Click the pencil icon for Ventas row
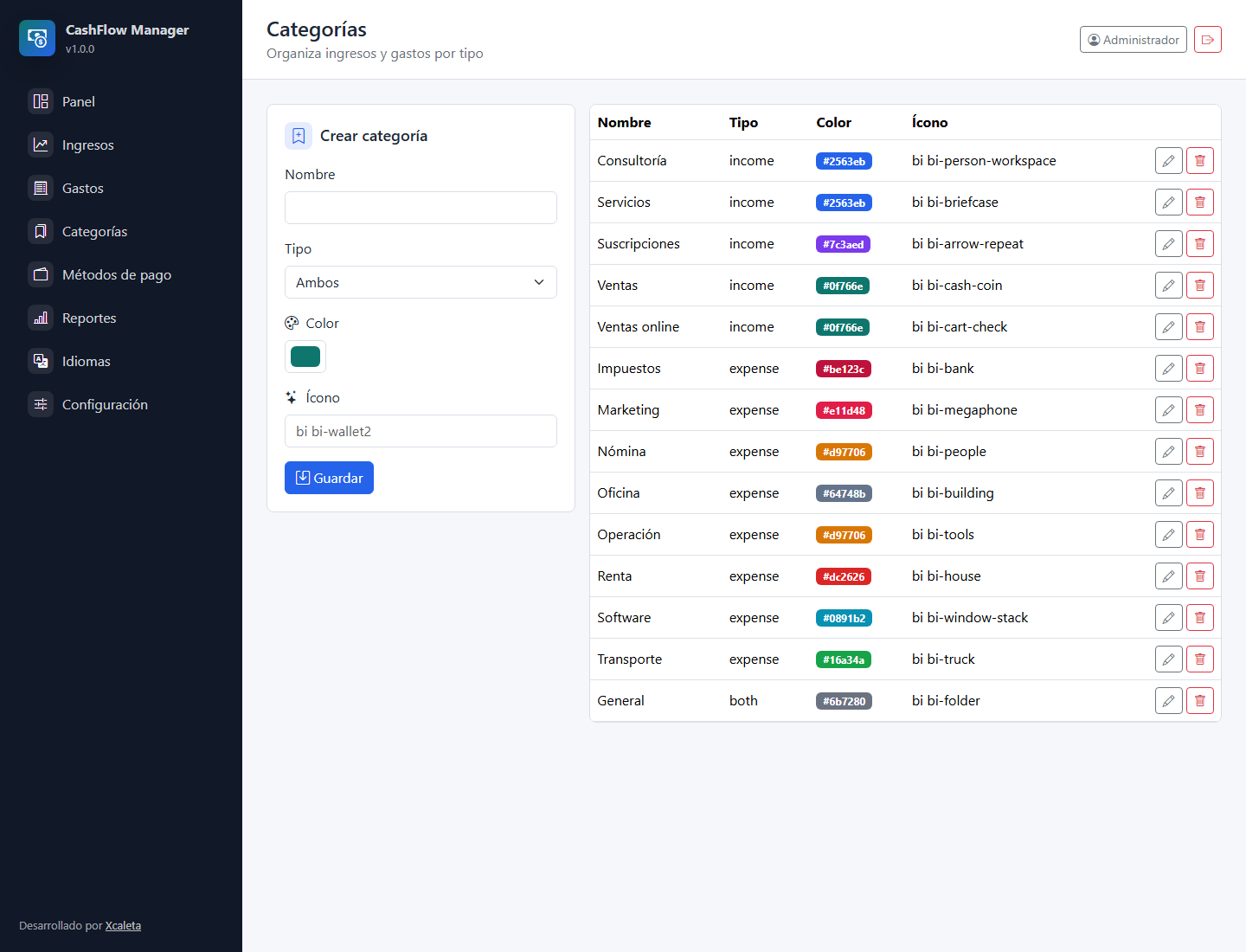The width and height of the screenshot is (1246, 952). 1168,286
